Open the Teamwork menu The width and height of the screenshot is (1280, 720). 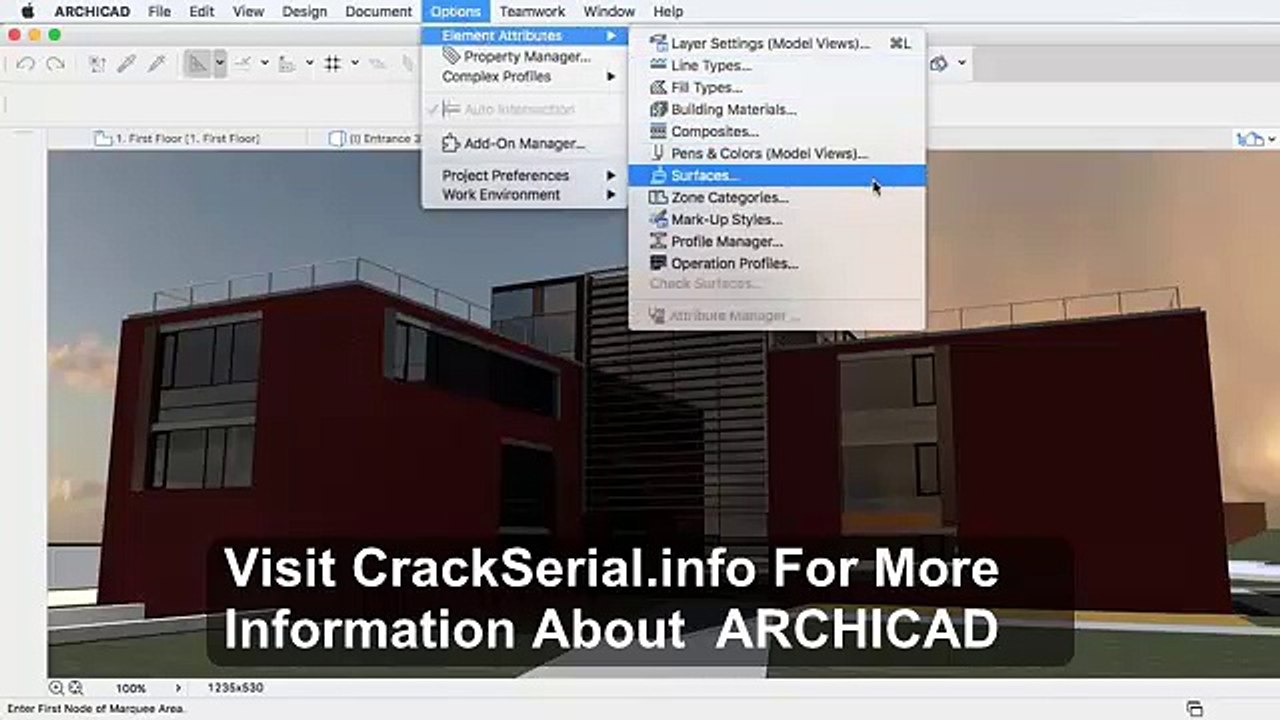tap(532, 11)
